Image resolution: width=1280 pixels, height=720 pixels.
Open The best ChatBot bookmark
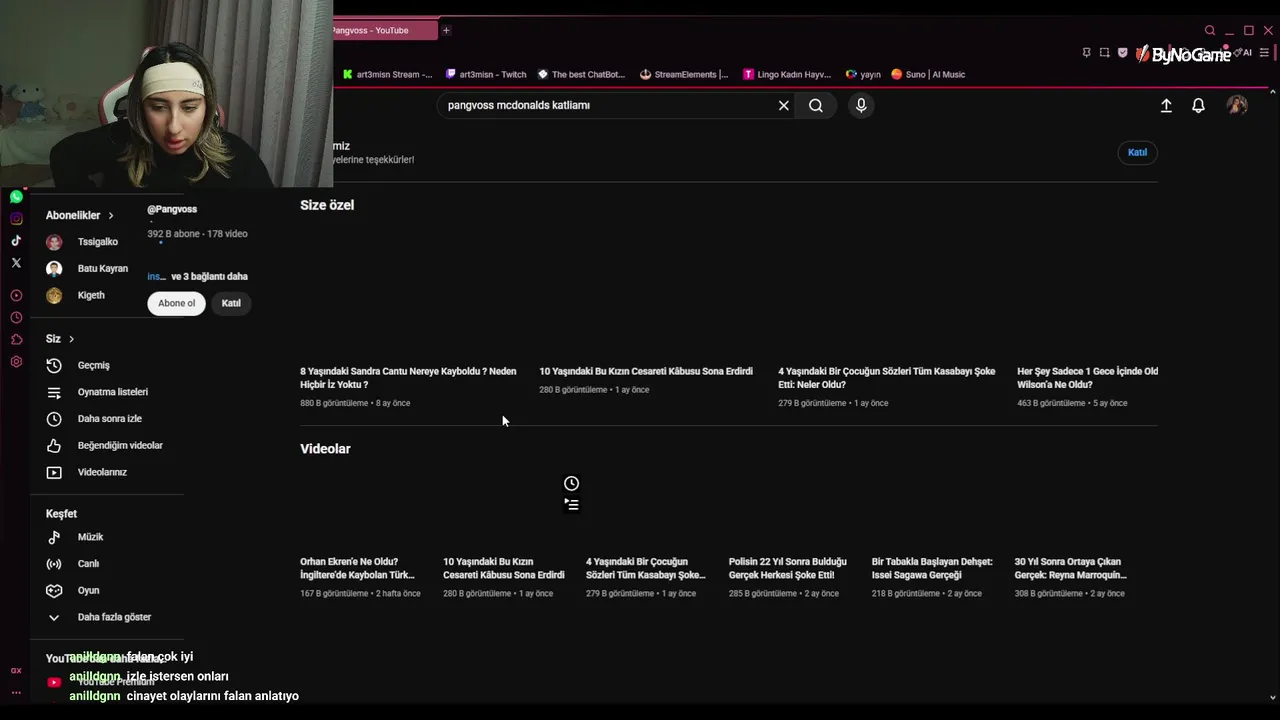tap(581, 74)
